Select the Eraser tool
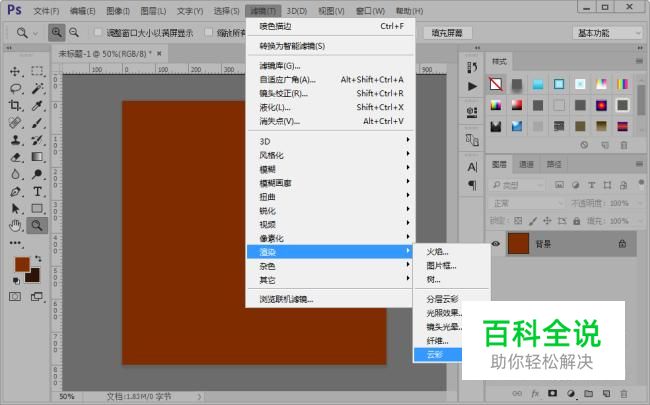The width and height of the screenshot is (650, 405). [x=15, y=157]
